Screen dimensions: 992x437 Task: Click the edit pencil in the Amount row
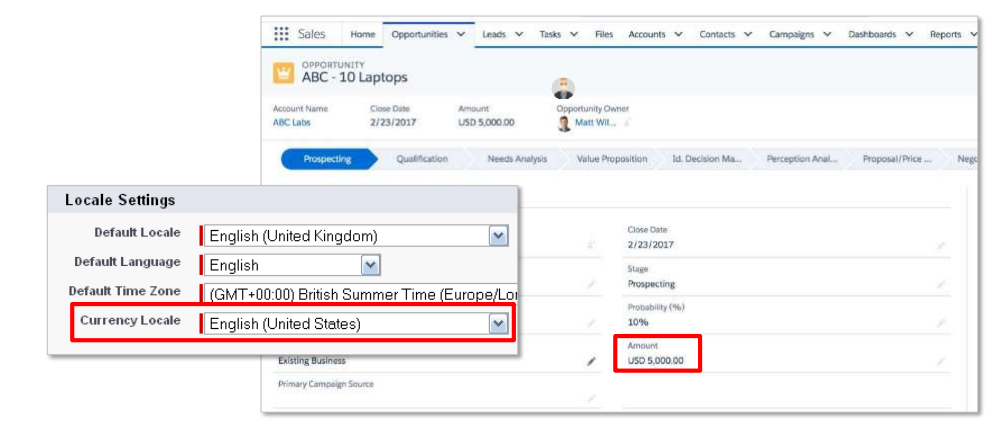pyautogui.click(x=940, y=360)
